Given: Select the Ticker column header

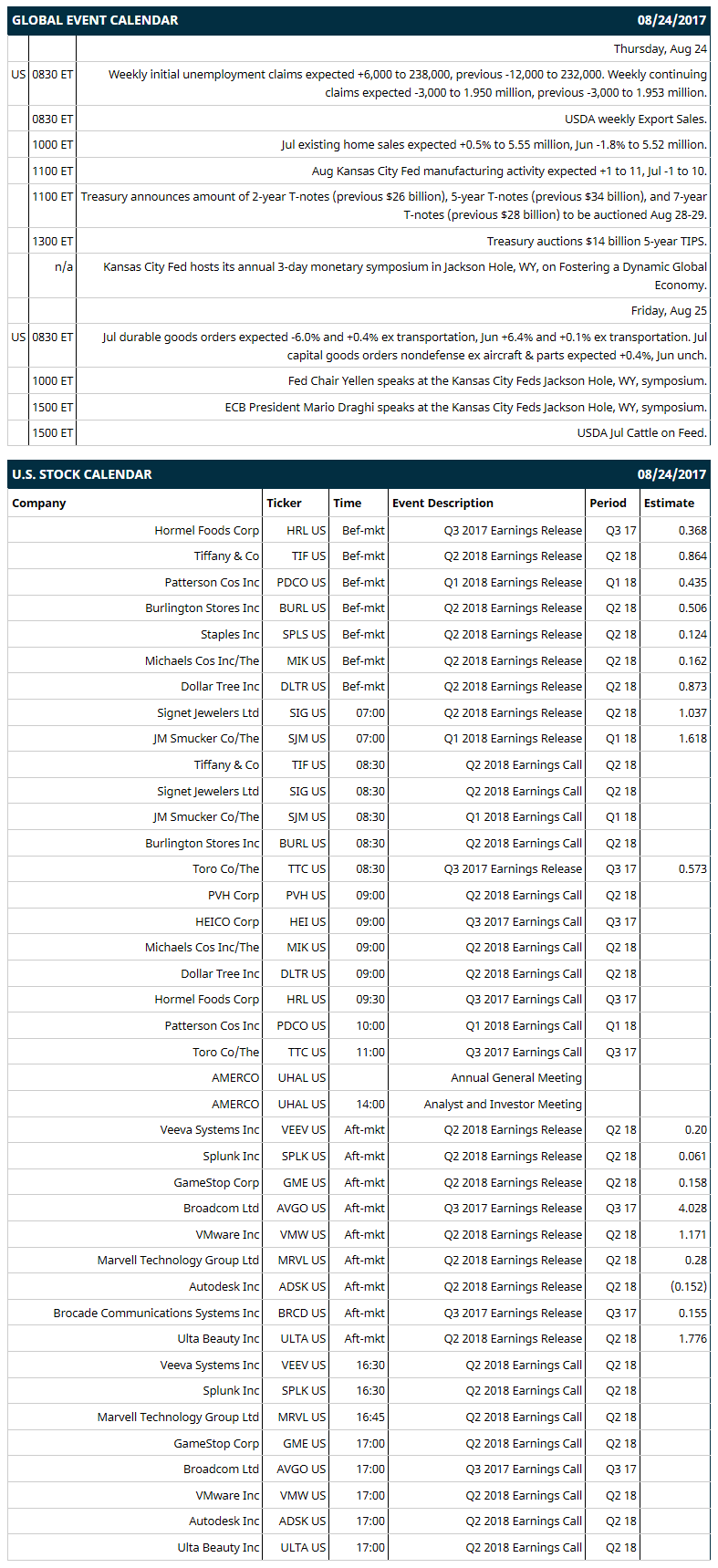Looking at the screenshot, I should point(284,503).
